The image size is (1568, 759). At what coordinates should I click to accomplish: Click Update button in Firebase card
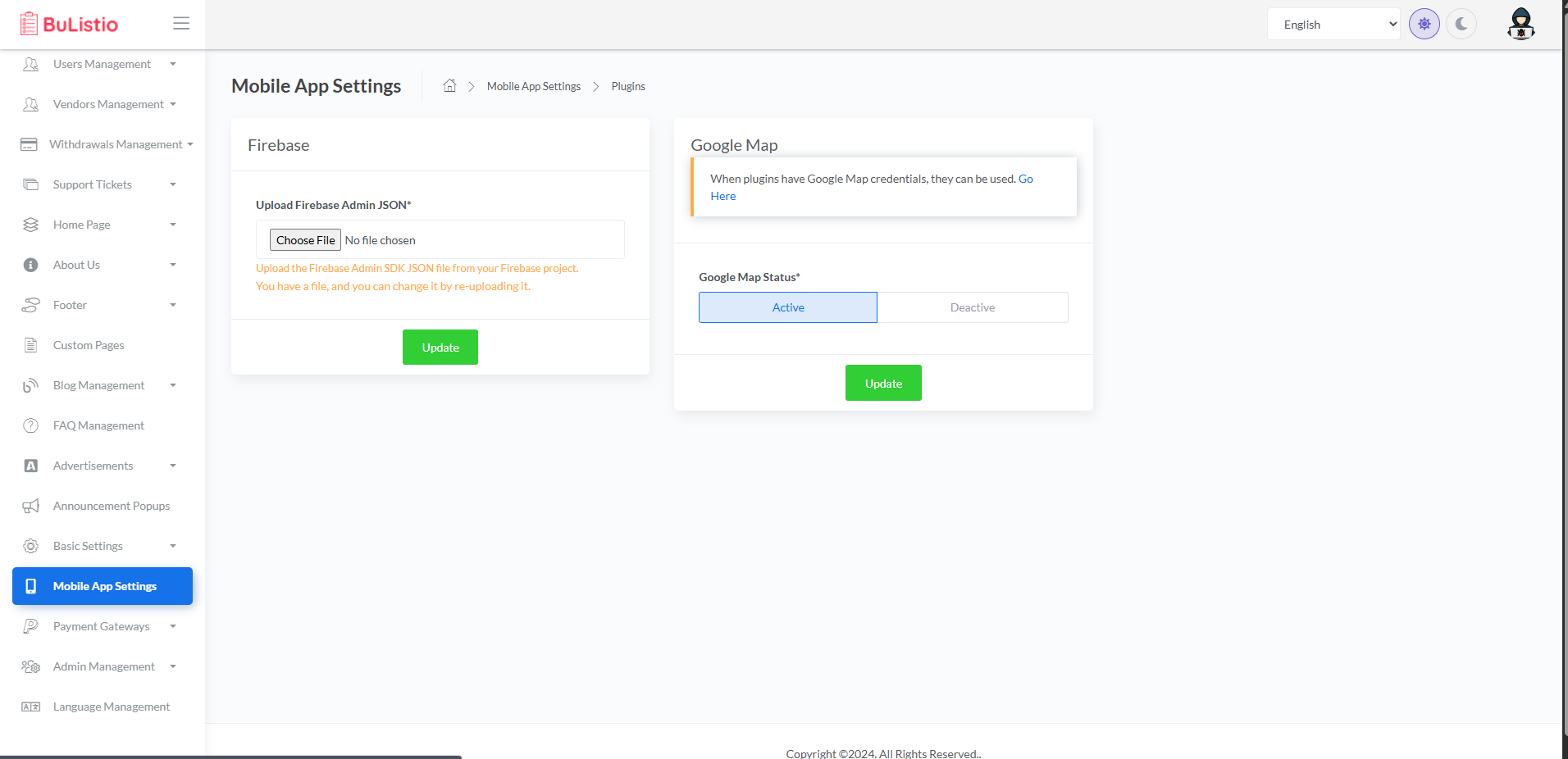click(x=440, y=348)
